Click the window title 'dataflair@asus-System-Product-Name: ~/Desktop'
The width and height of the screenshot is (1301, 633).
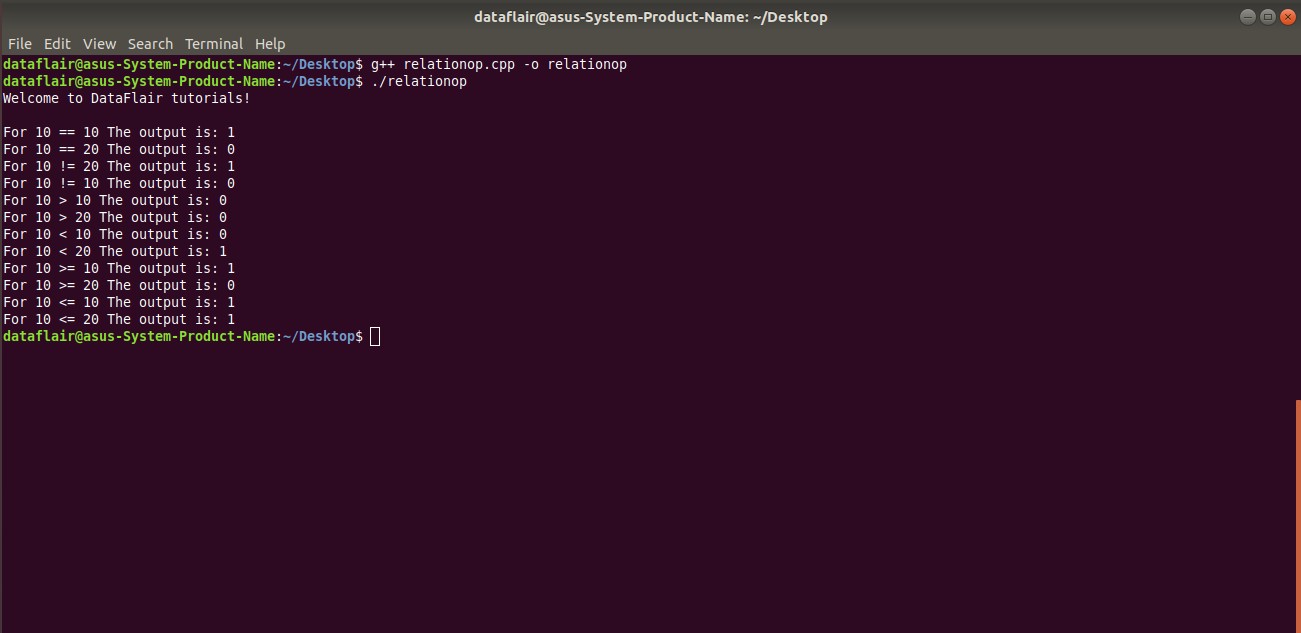point(651,17)
